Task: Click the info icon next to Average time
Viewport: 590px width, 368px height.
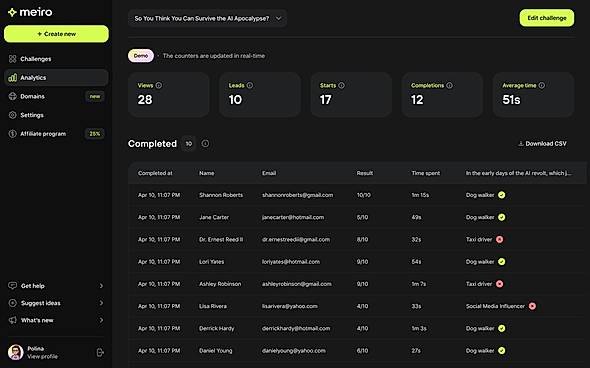Action: (x=541, y=85)
